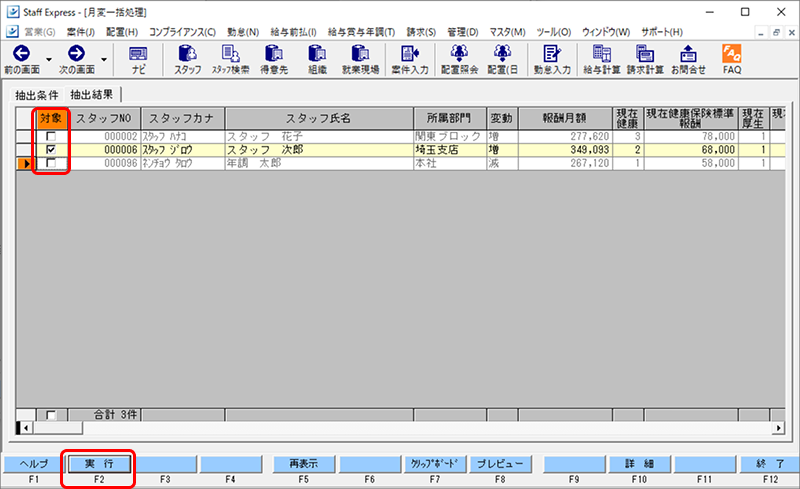Screen dimensions: 800x489
Task: Open the 営業(G) menu
Action: click(x=40, y=32)
